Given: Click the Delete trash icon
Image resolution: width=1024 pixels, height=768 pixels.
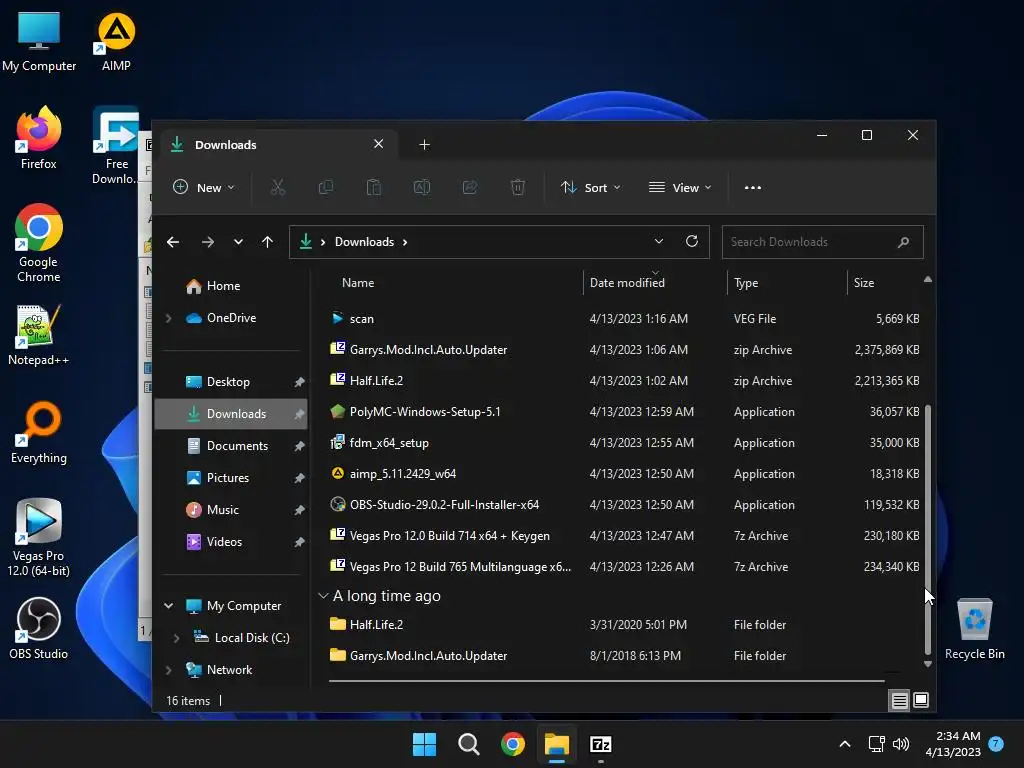Looking at the screenshot, I should [518, 187].
